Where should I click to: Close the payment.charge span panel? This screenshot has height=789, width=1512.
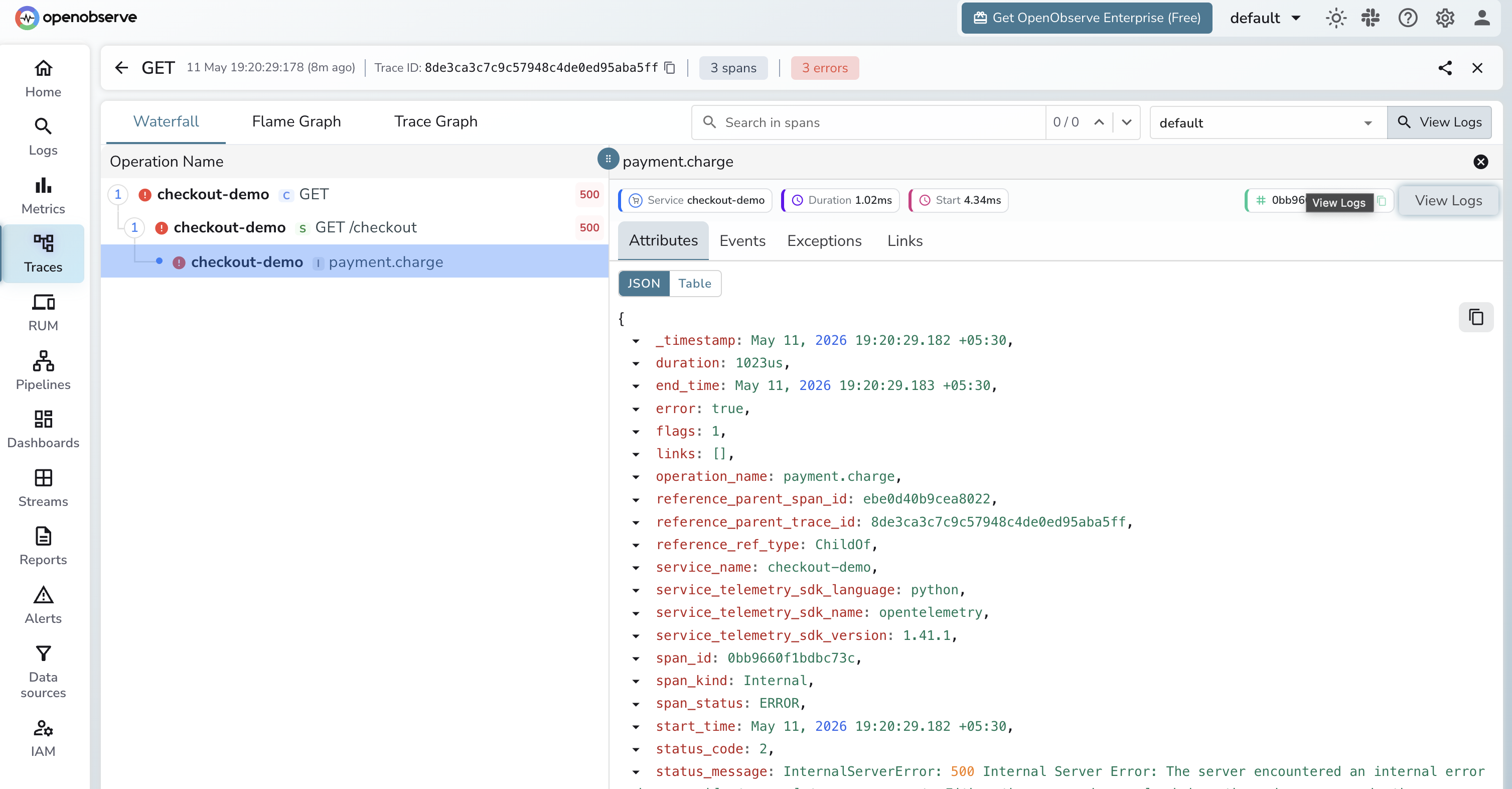coord(1480,162)
